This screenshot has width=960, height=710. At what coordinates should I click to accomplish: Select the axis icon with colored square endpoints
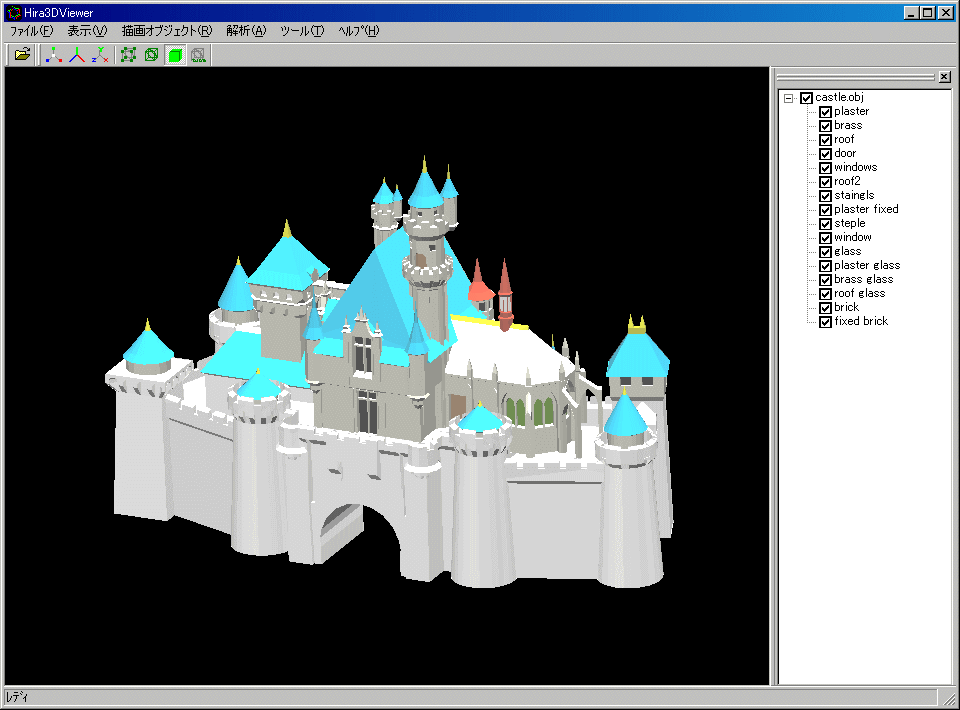click(54, 55)
